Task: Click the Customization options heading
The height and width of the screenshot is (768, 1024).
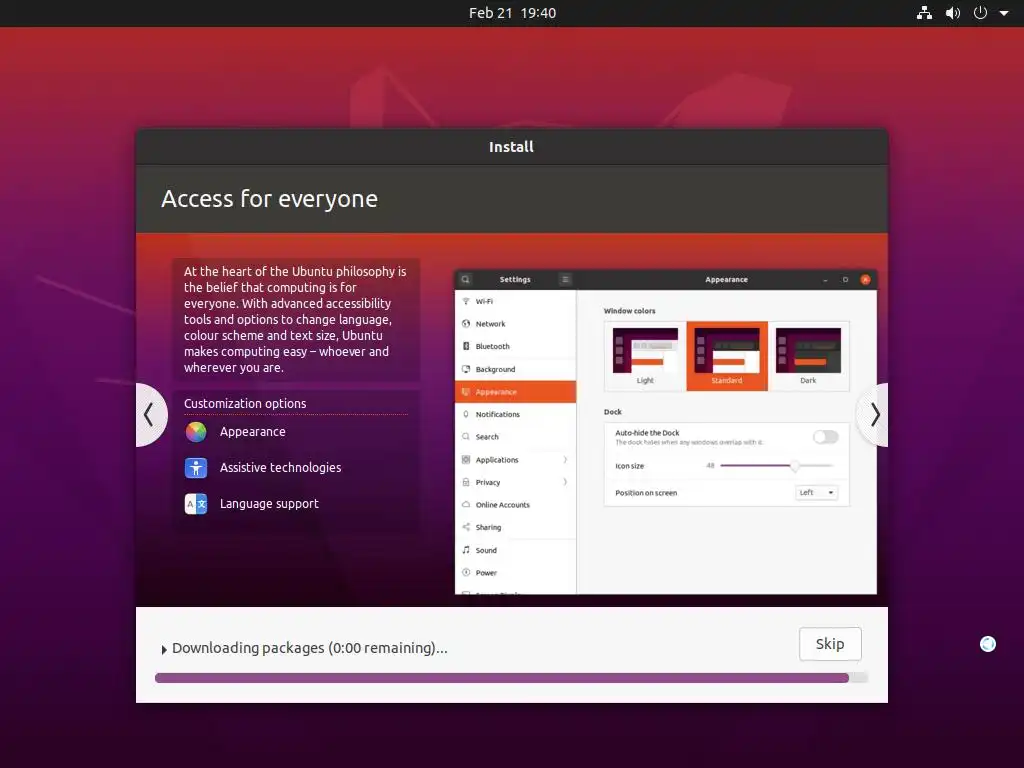Action: point(245,404)
